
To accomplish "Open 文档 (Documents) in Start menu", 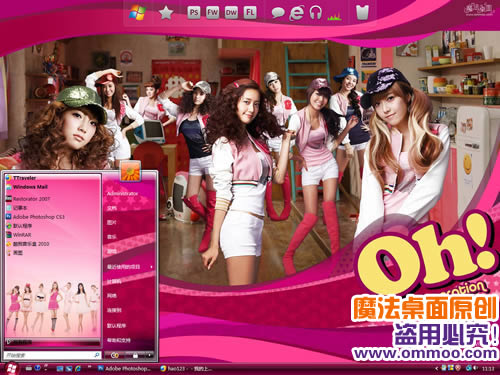I will [x=112, y=208].
